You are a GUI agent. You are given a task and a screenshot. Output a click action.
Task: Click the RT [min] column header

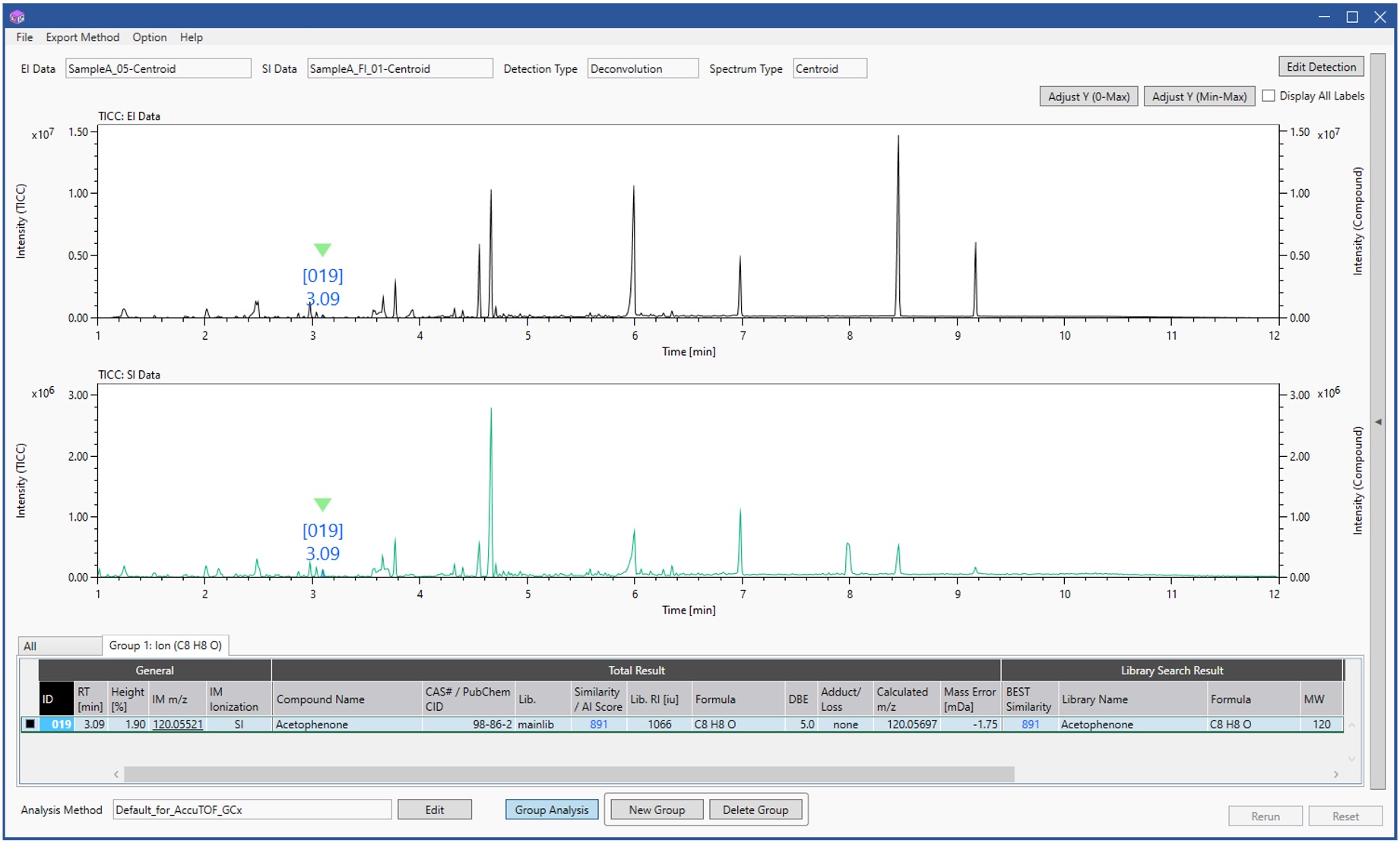(x=90, y=699)
